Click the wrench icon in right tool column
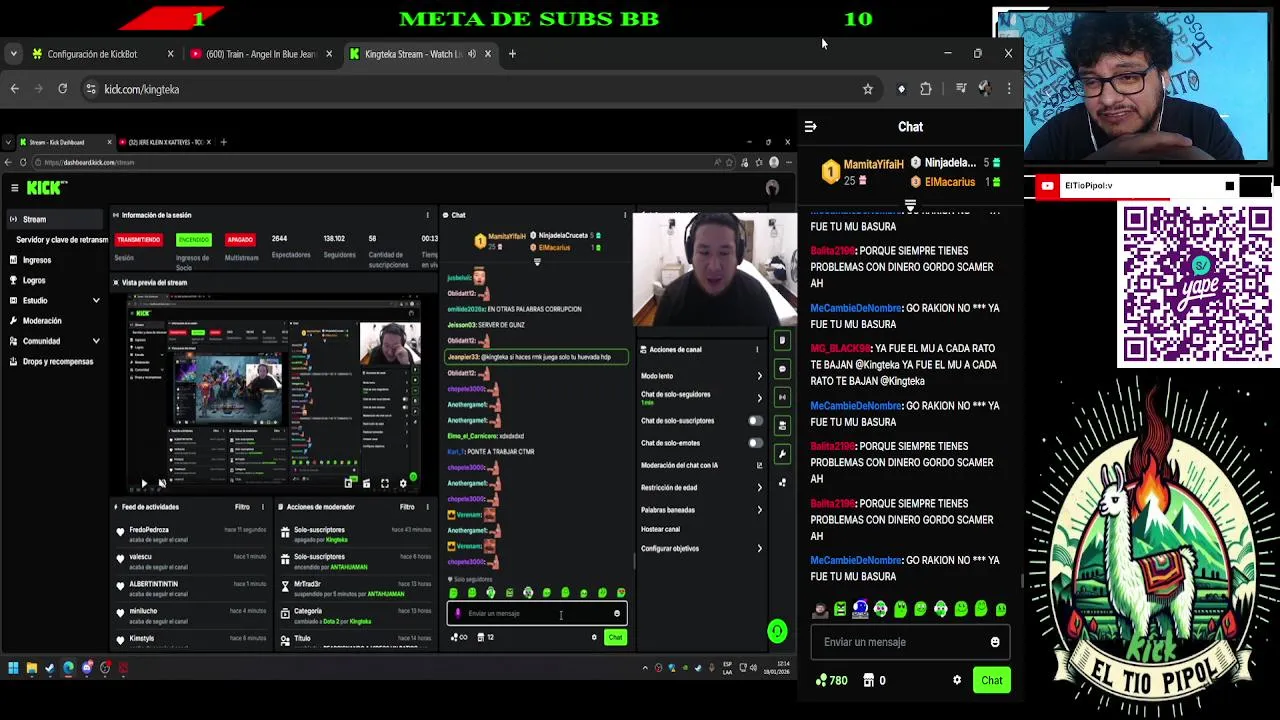Screen dimensions: 1280x720 pos(782,454)
